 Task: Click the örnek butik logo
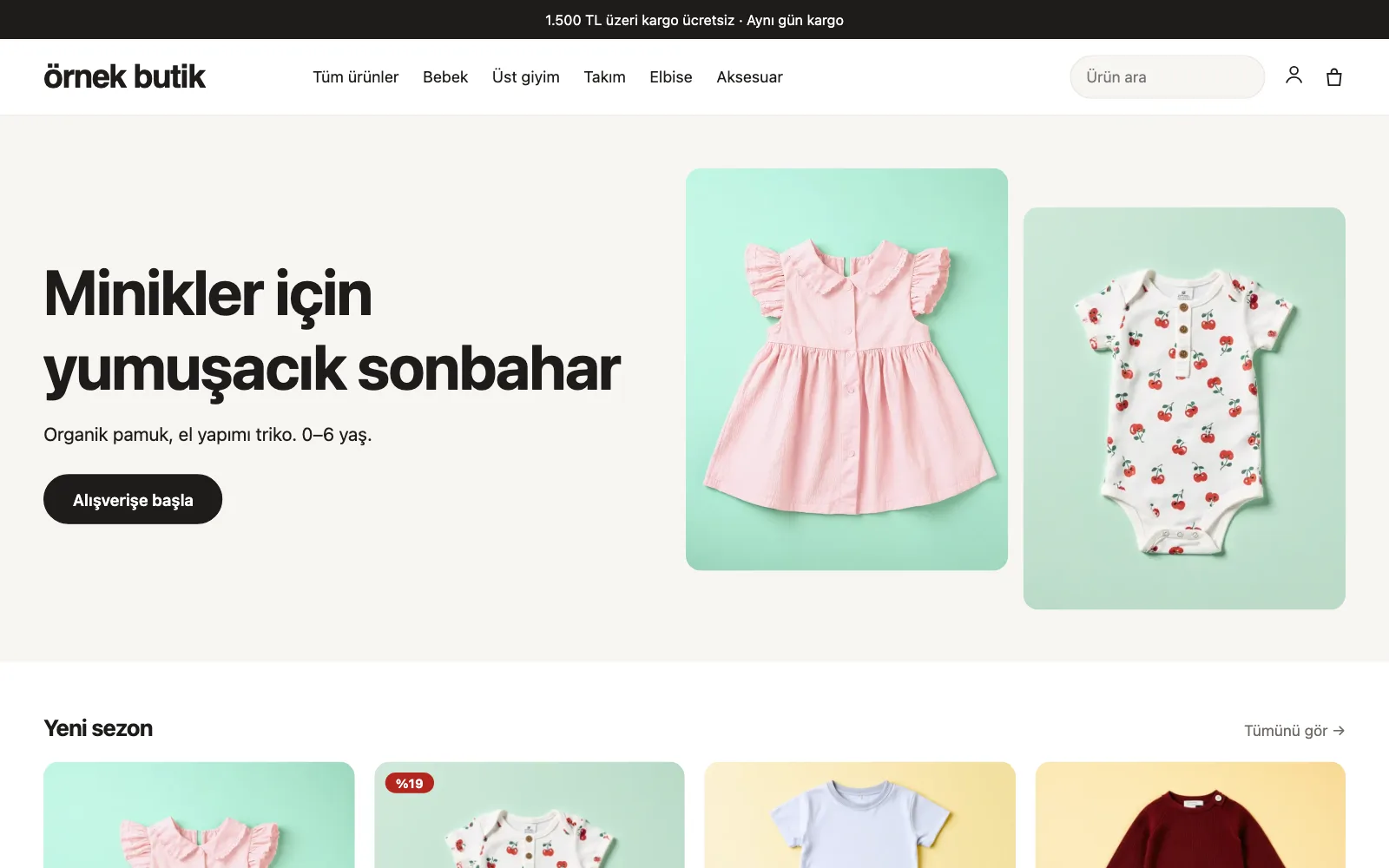[124, 76]
